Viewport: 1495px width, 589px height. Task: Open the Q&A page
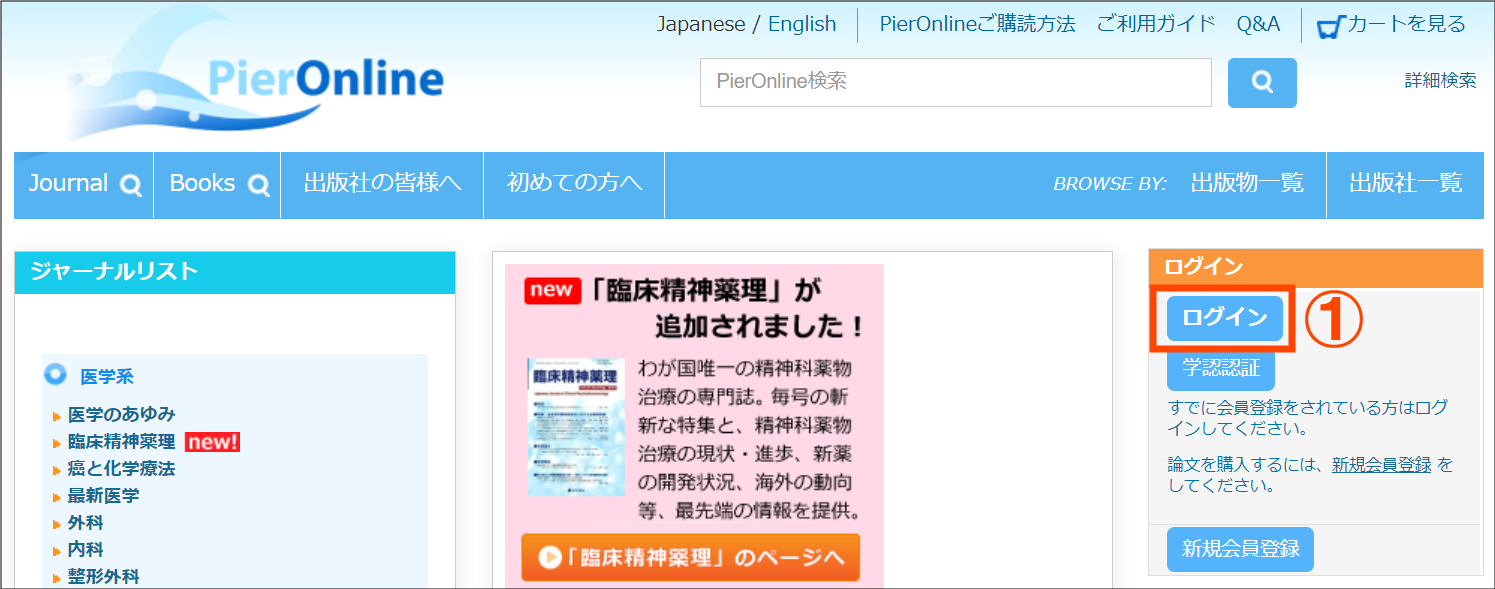point(1258,24)
